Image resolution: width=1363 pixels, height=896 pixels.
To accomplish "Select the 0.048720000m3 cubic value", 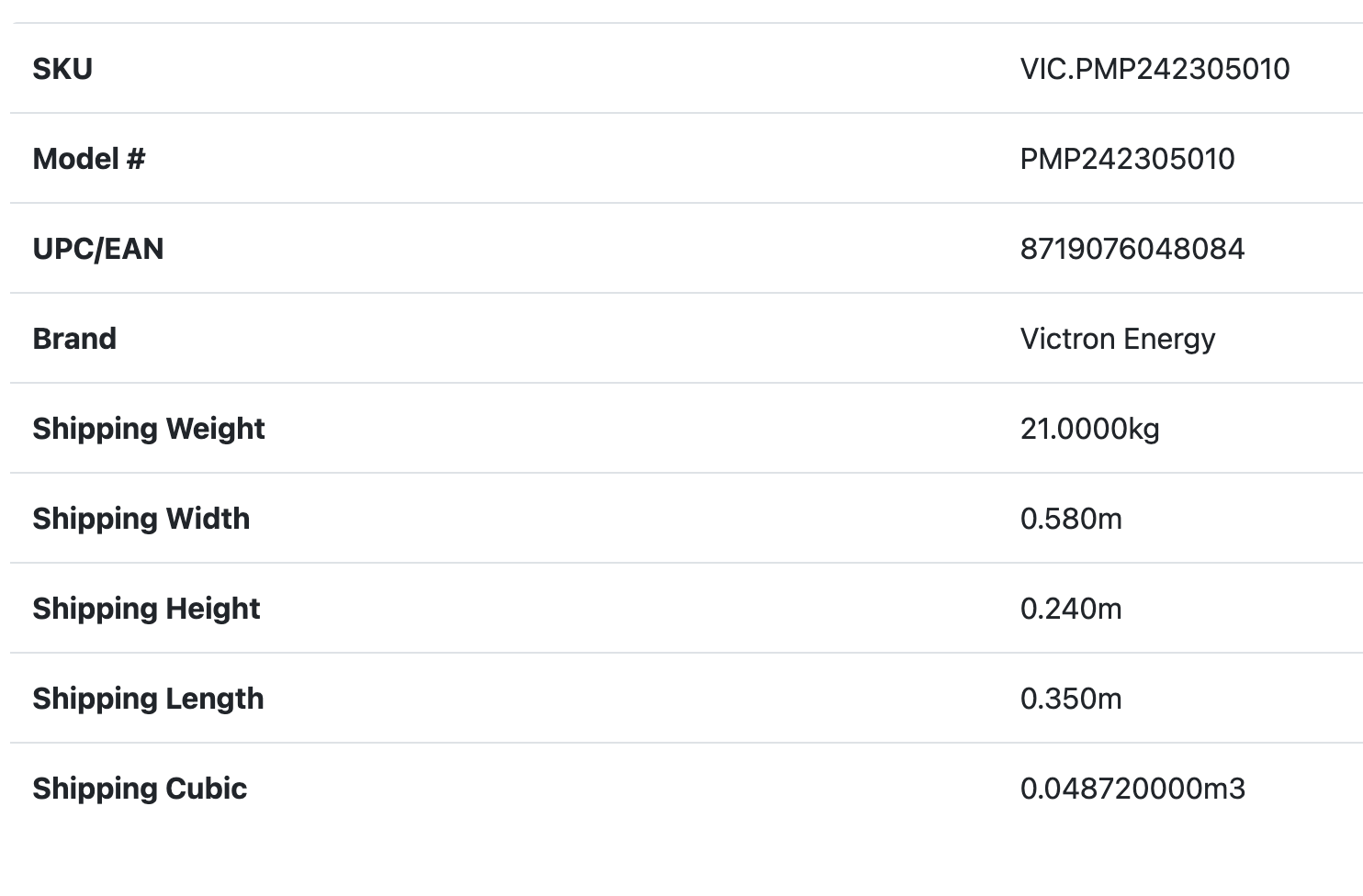I will pos(1132,789).
